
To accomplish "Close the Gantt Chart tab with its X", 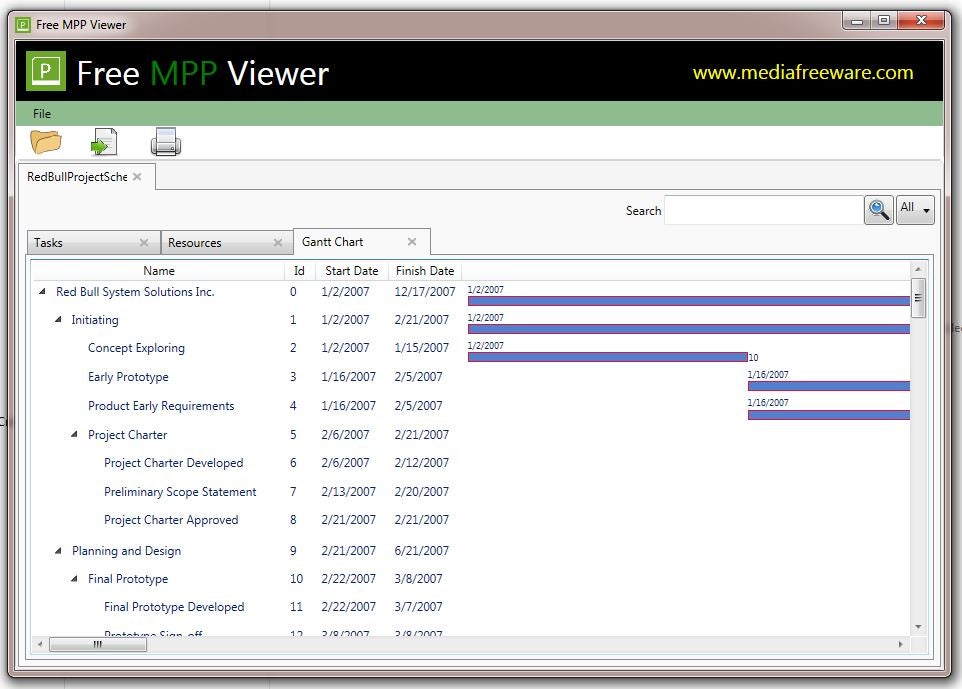I will click(412, 242).
